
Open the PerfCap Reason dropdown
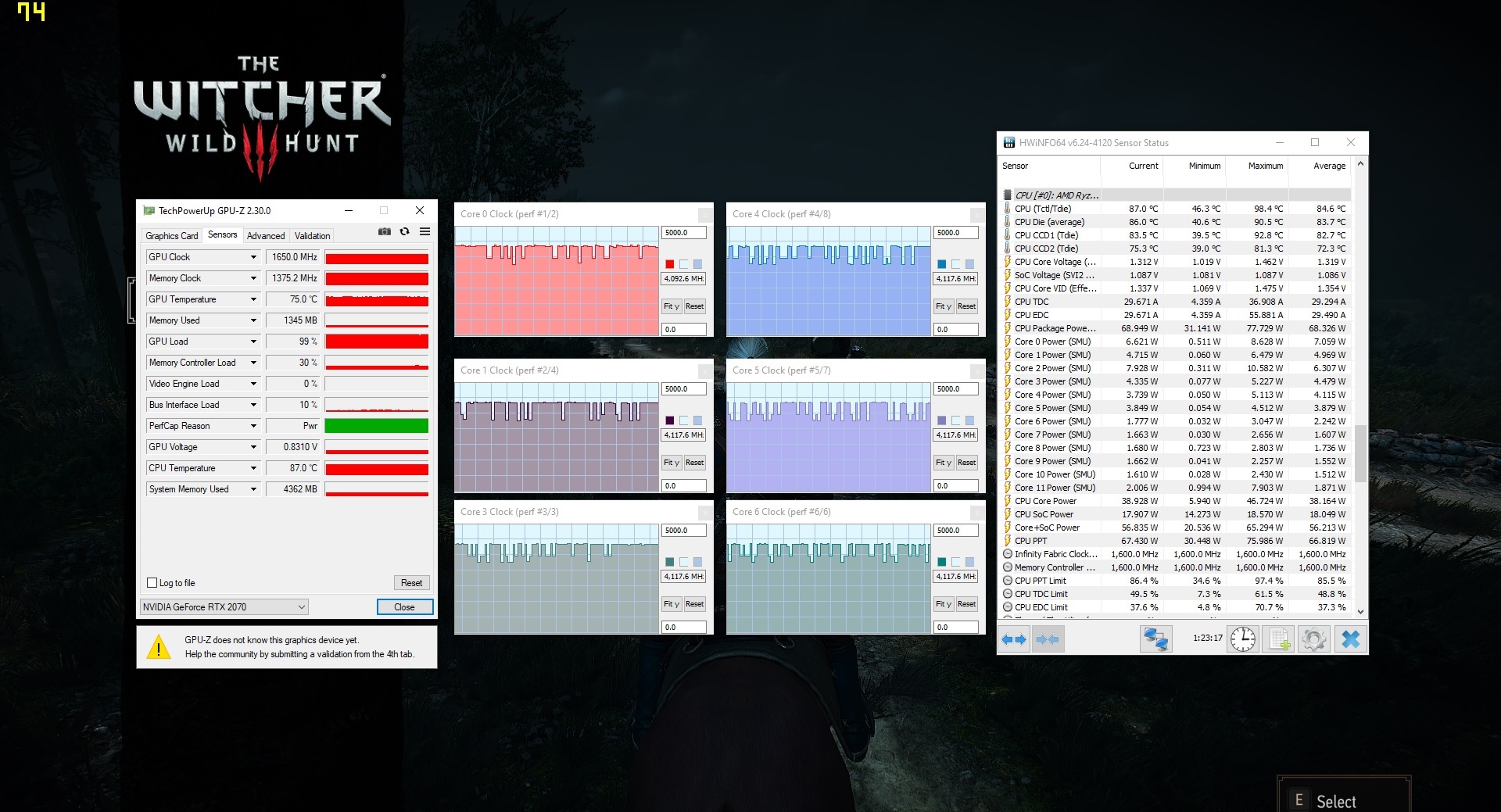click(x=253, y=426)
